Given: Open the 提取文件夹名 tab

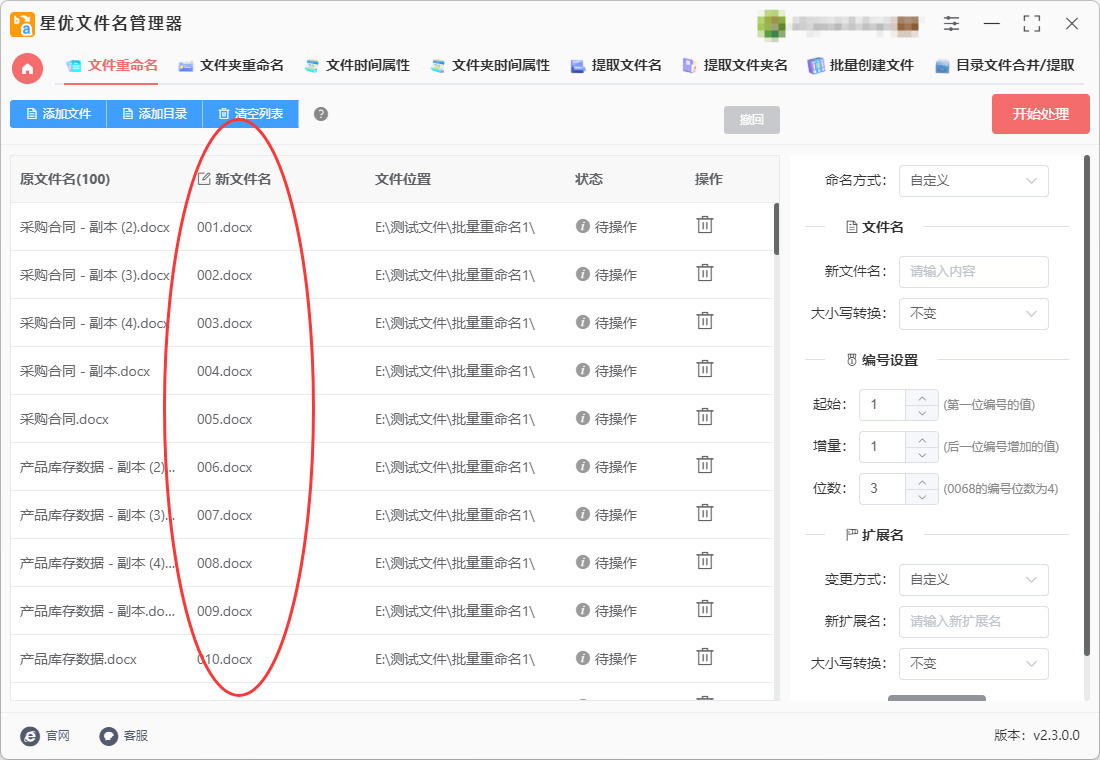Looking at the screenshot, I should (735, 66).
